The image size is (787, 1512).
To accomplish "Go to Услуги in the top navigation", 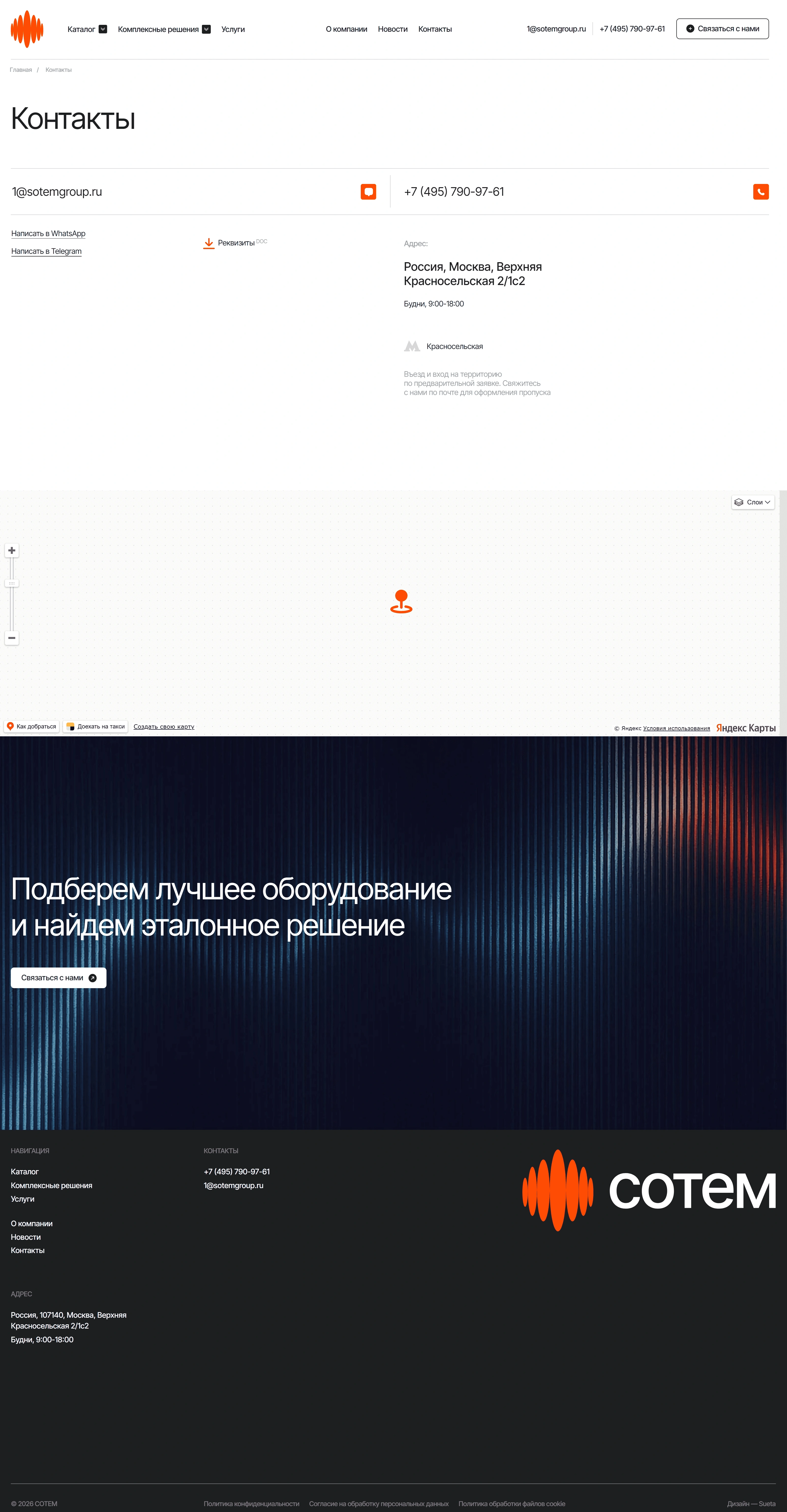I will [233, 29].
